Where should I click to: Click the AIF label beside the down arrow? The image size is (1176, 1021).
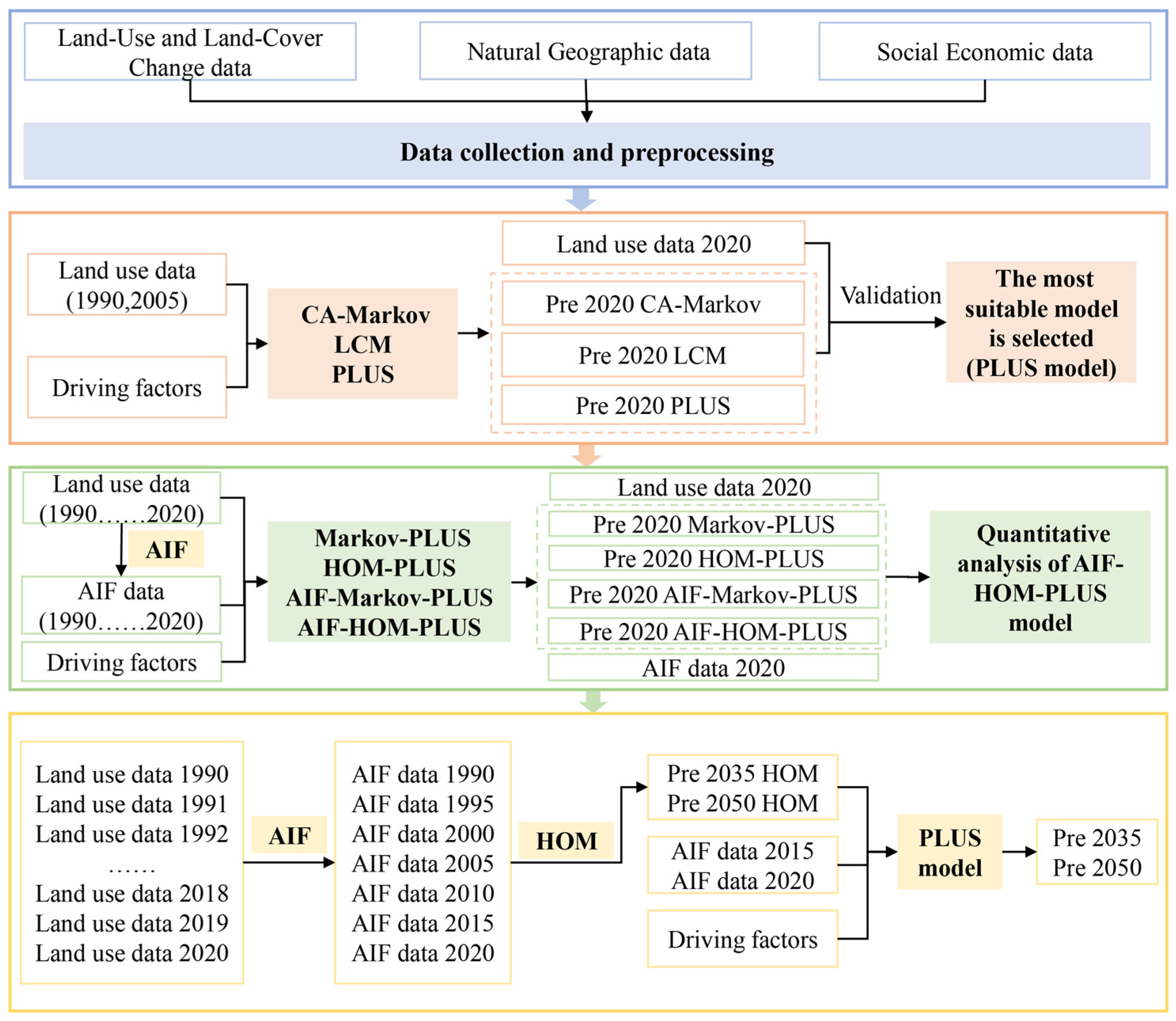[x=166, y=549]
